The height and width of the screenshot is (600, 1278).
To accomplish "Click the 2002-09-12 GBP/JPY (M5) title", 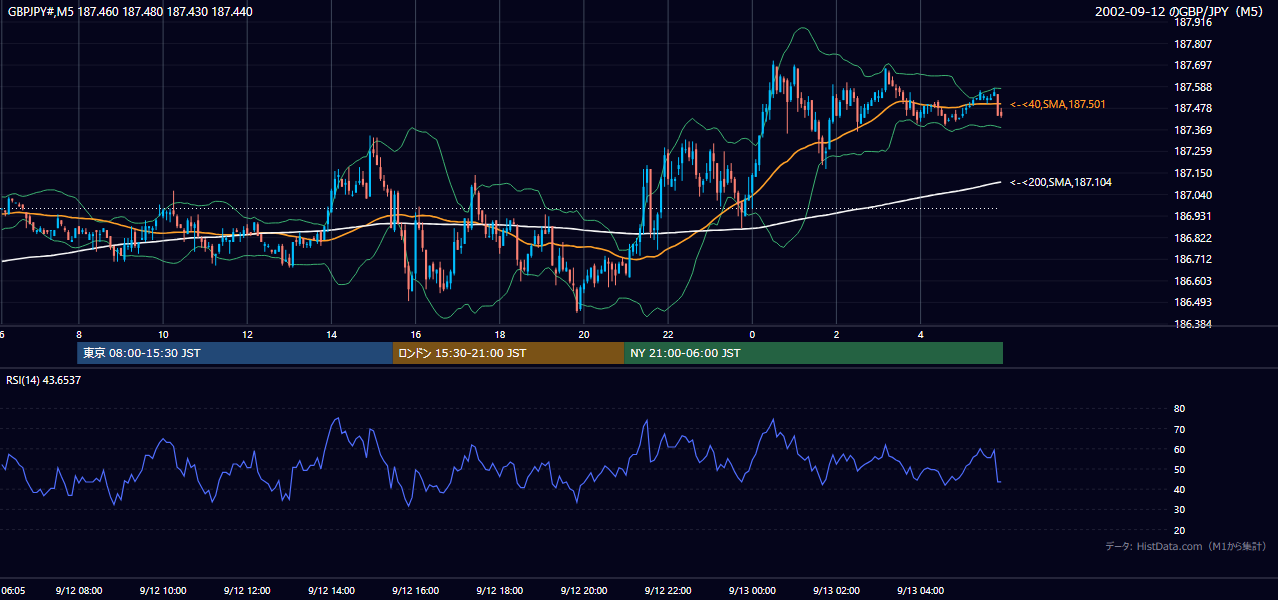I will pos(1181,12).
